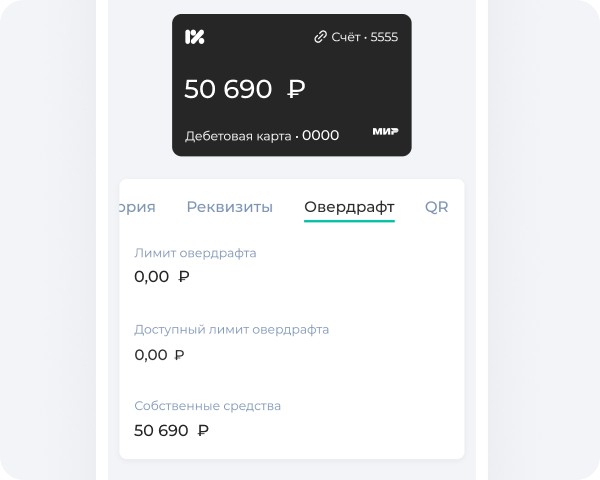Viewport: 600px width, 480px height.
Task: Click the 0,00 ₽ value under Лимит овердрафта
Action: coord(161,277)
